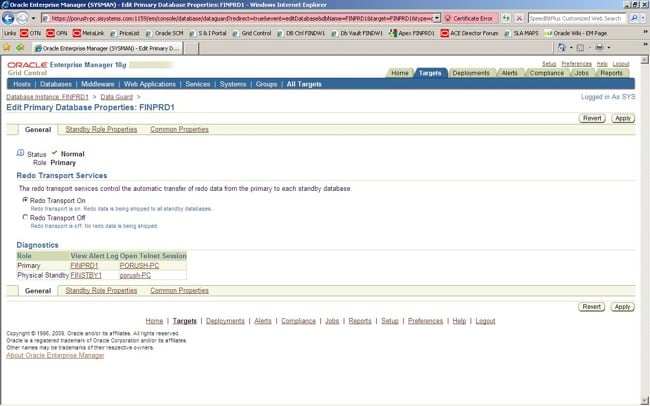Open Databases in the blue subnav bar

[56, 84]
